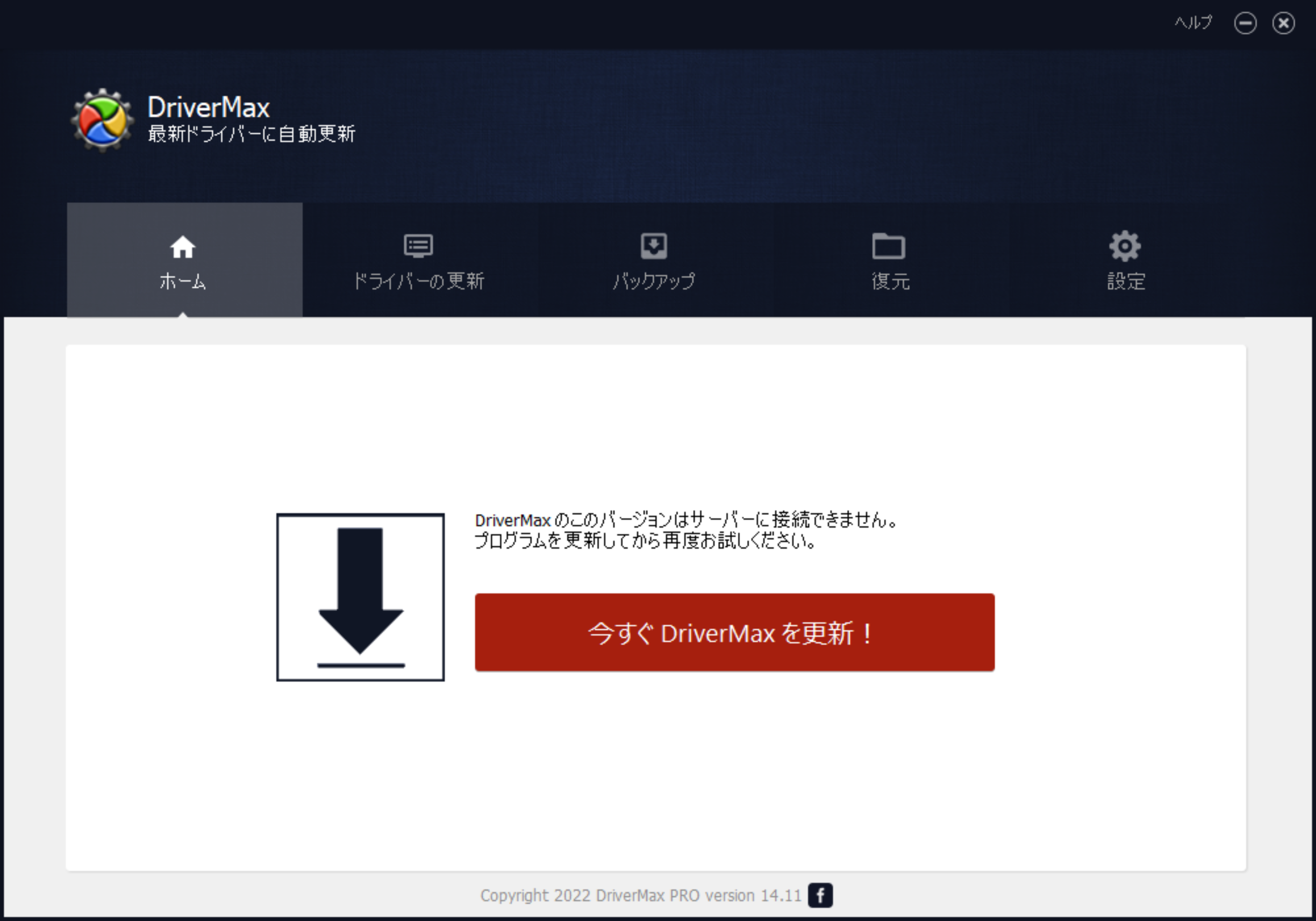1316x921 pixels.
Task: Close the DriverMax window
Action: 1283,24
